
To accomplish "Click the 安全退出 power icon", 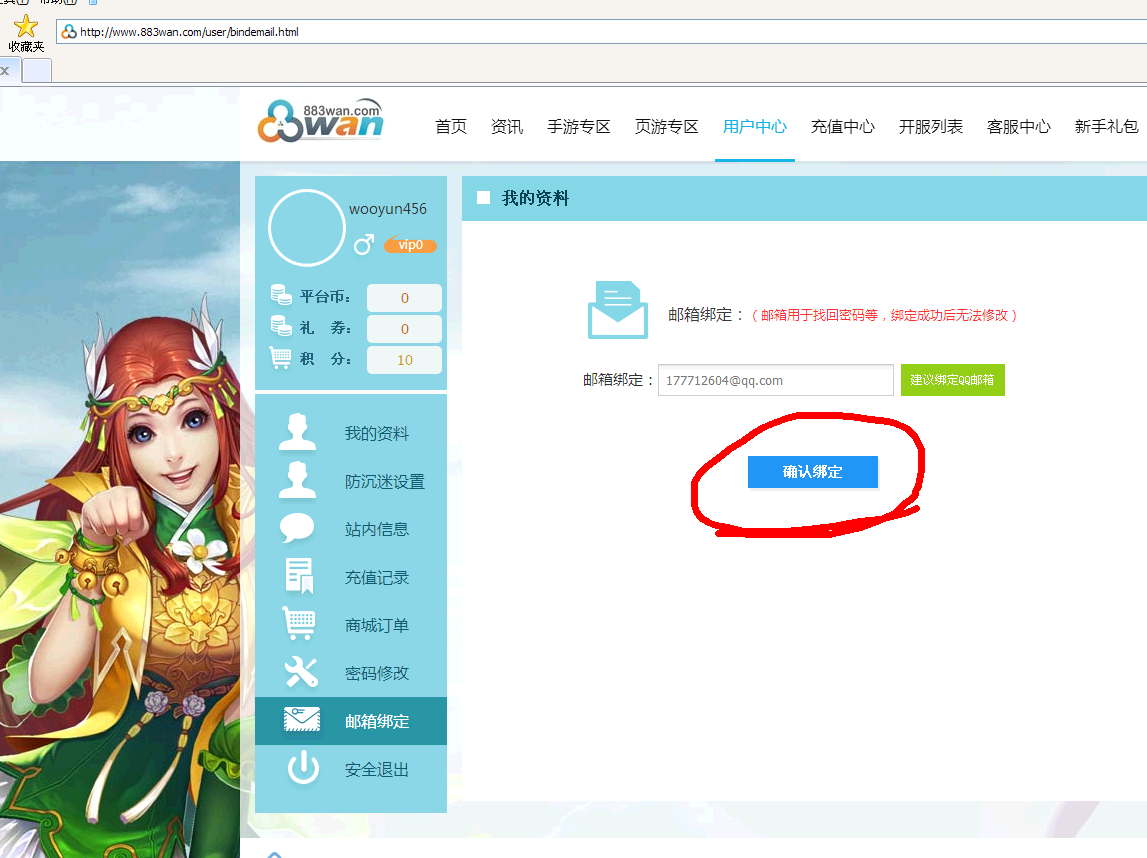I will 303,768.
